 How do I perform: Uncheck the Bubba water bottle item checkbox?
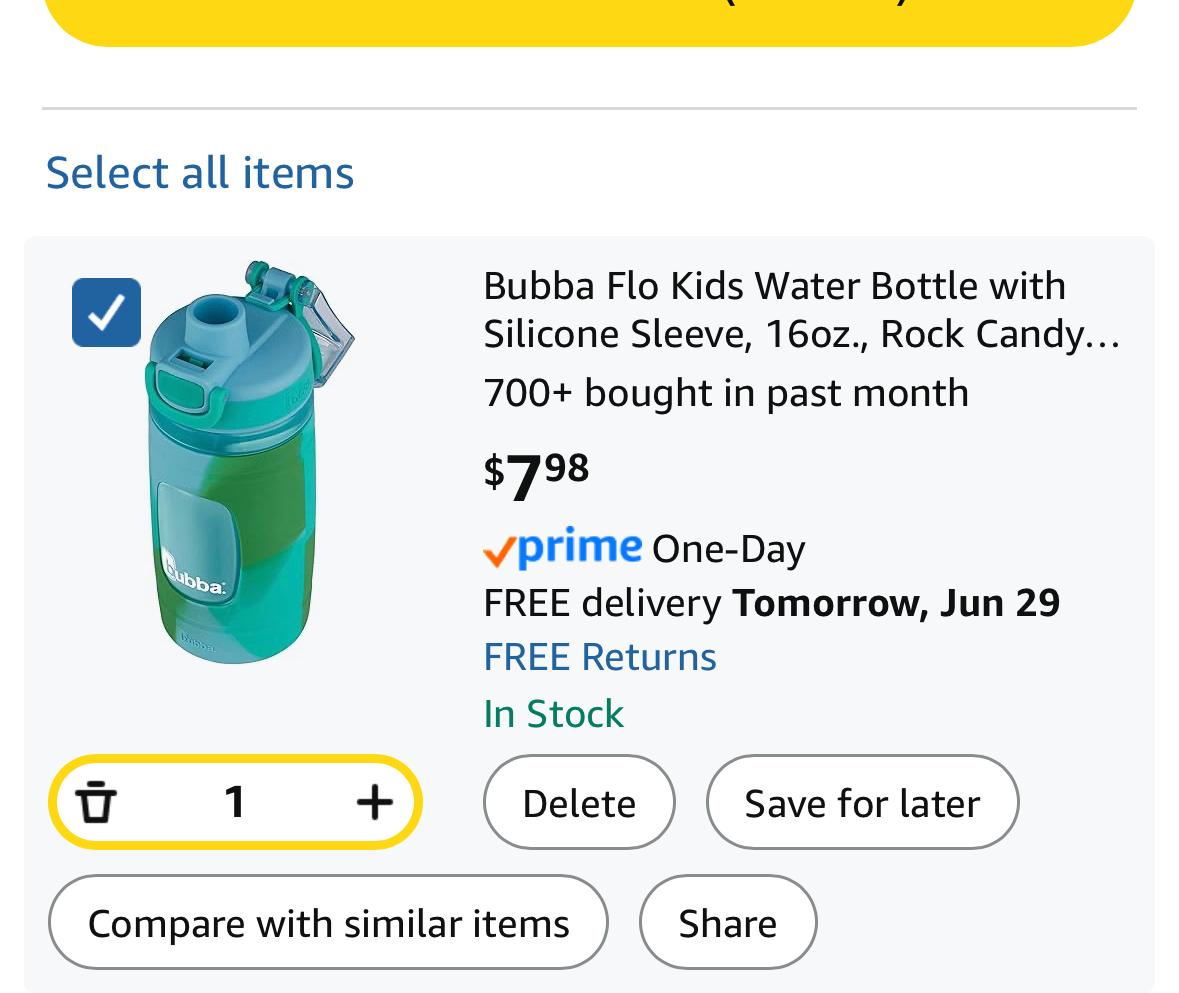click(106, 312)
